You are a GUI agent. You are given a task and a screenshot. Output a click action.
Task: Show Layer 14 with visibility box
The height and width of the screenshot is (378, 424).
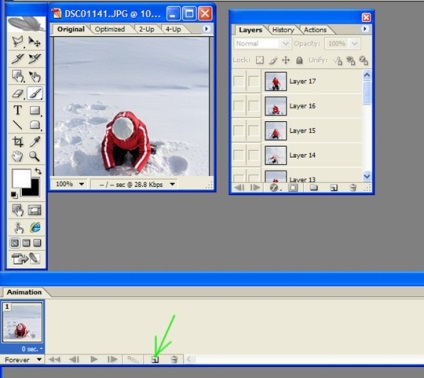click(x=239, y=155)
